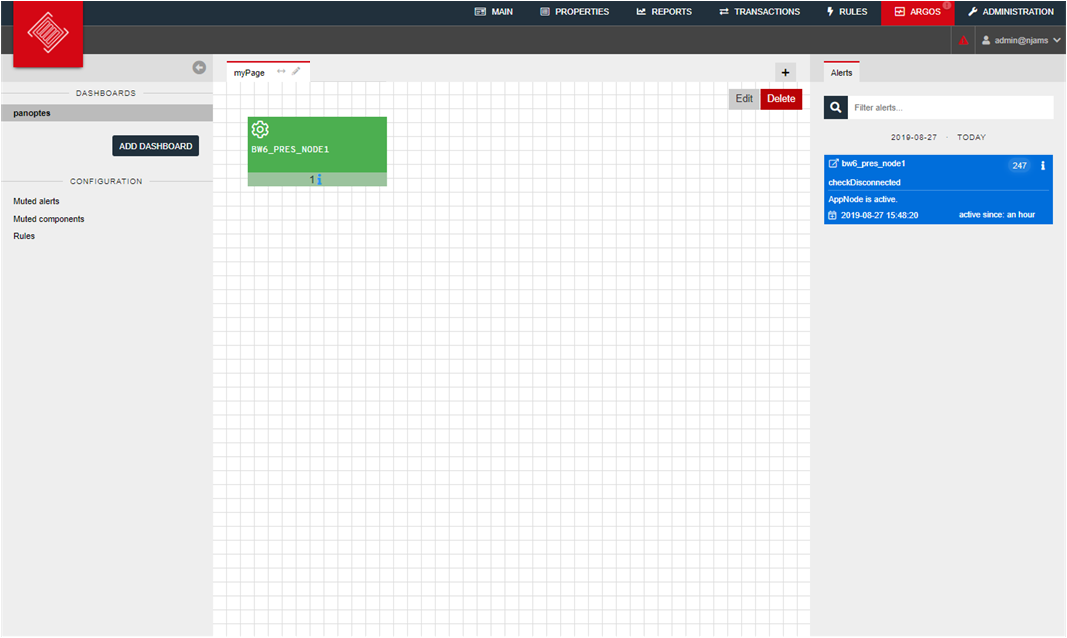The image size is (1067, 638).
Task: Click the red Delete button
Action: (x=781, y=99)
